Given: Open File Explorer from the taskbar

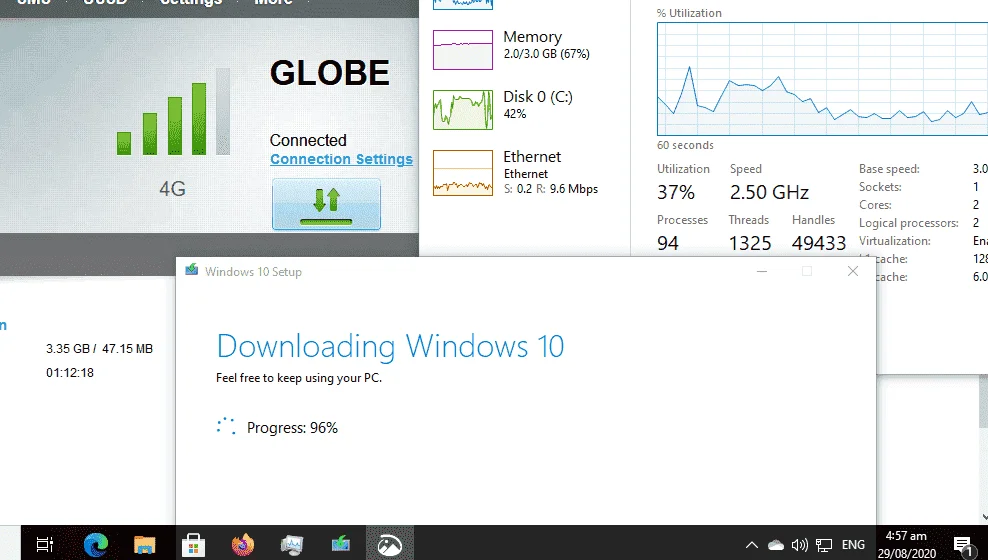Looking at the screenshot, I should tap(144, 544).
